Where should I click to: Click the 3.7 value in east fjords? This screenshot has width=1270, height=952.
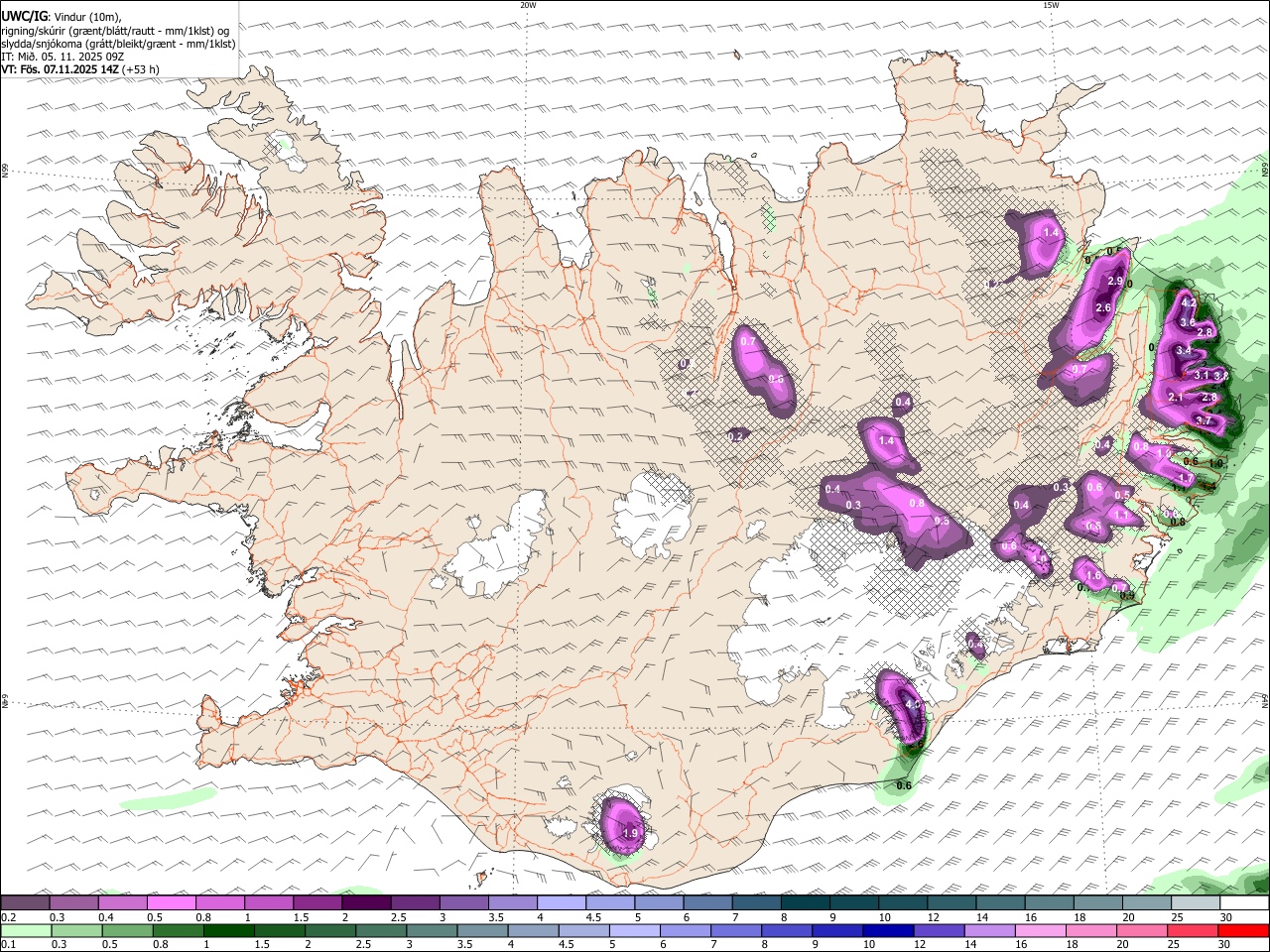click(x=1204, y=420)
